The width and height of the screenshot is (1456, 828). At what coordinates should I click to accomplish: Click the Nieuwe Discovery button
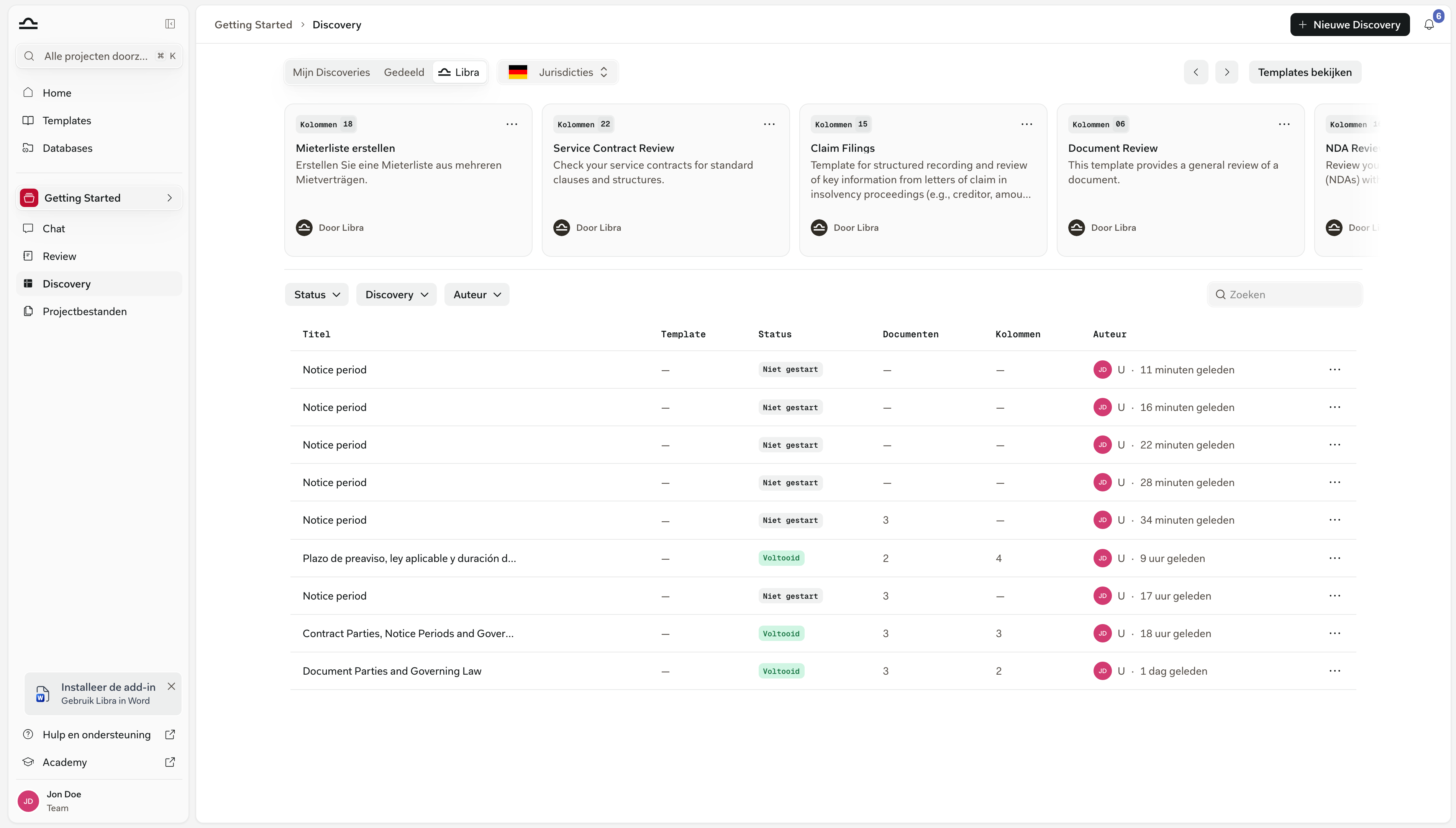tap(1350, 25)
